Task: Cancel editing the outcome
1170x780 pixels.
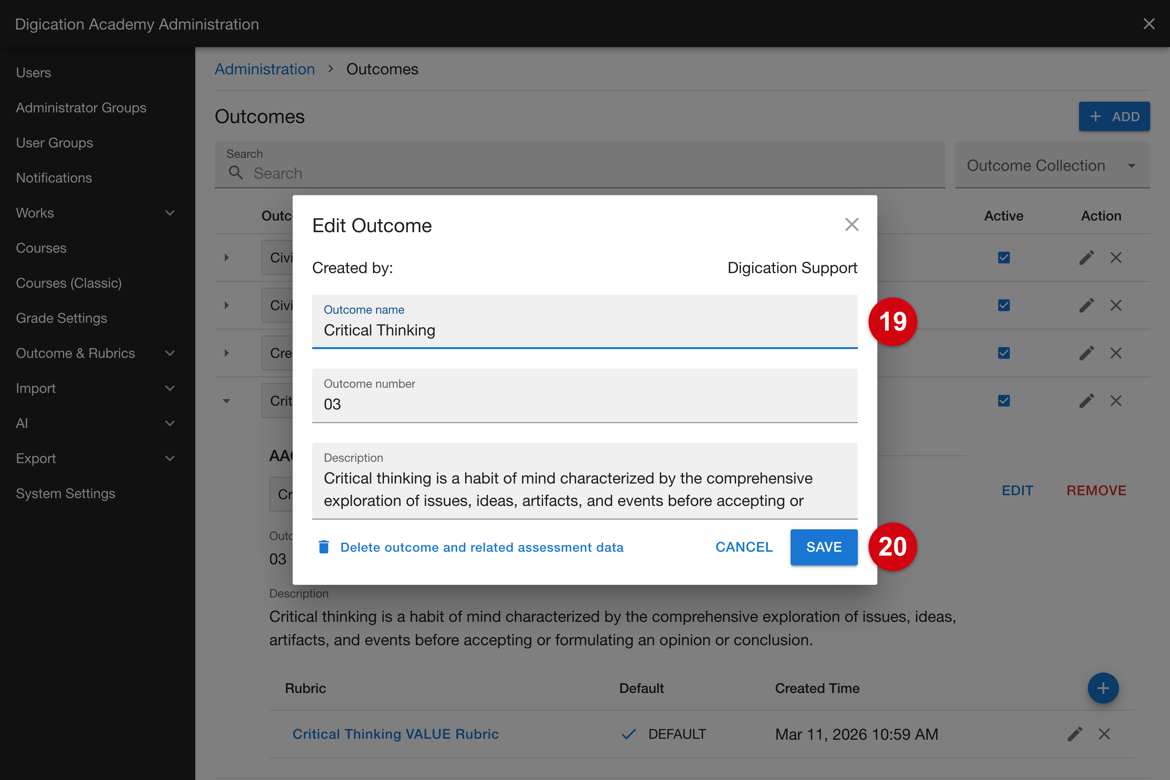Action: [x=744, y=547]
